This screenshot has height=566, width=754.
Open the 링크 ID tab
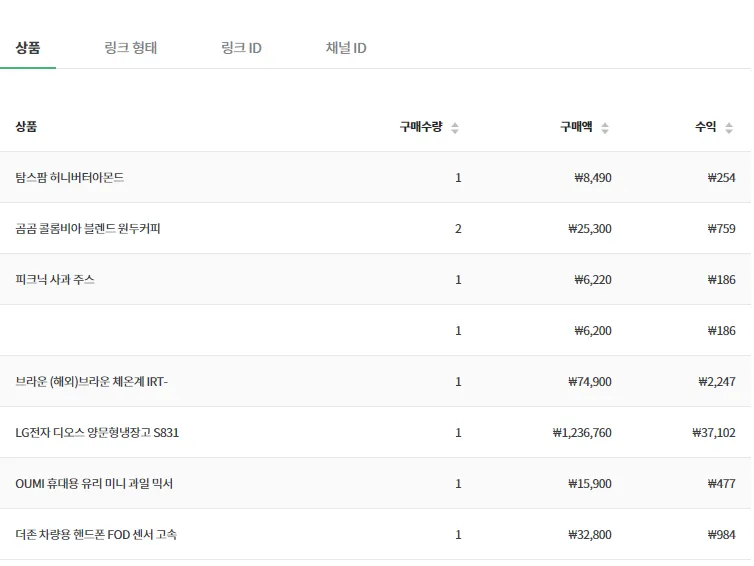(241, 48)
